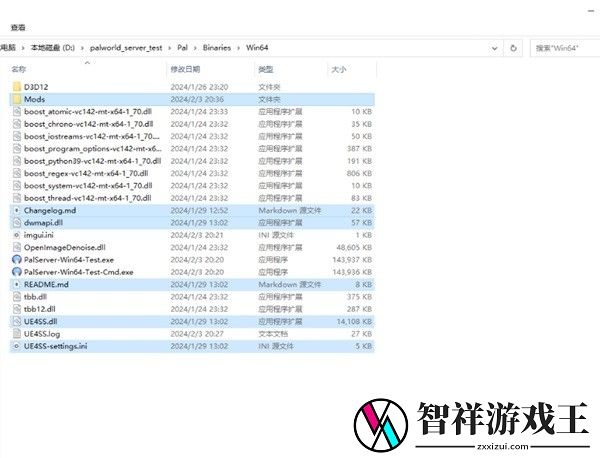Click the 48,605 KB size cell

click(354, 247)
